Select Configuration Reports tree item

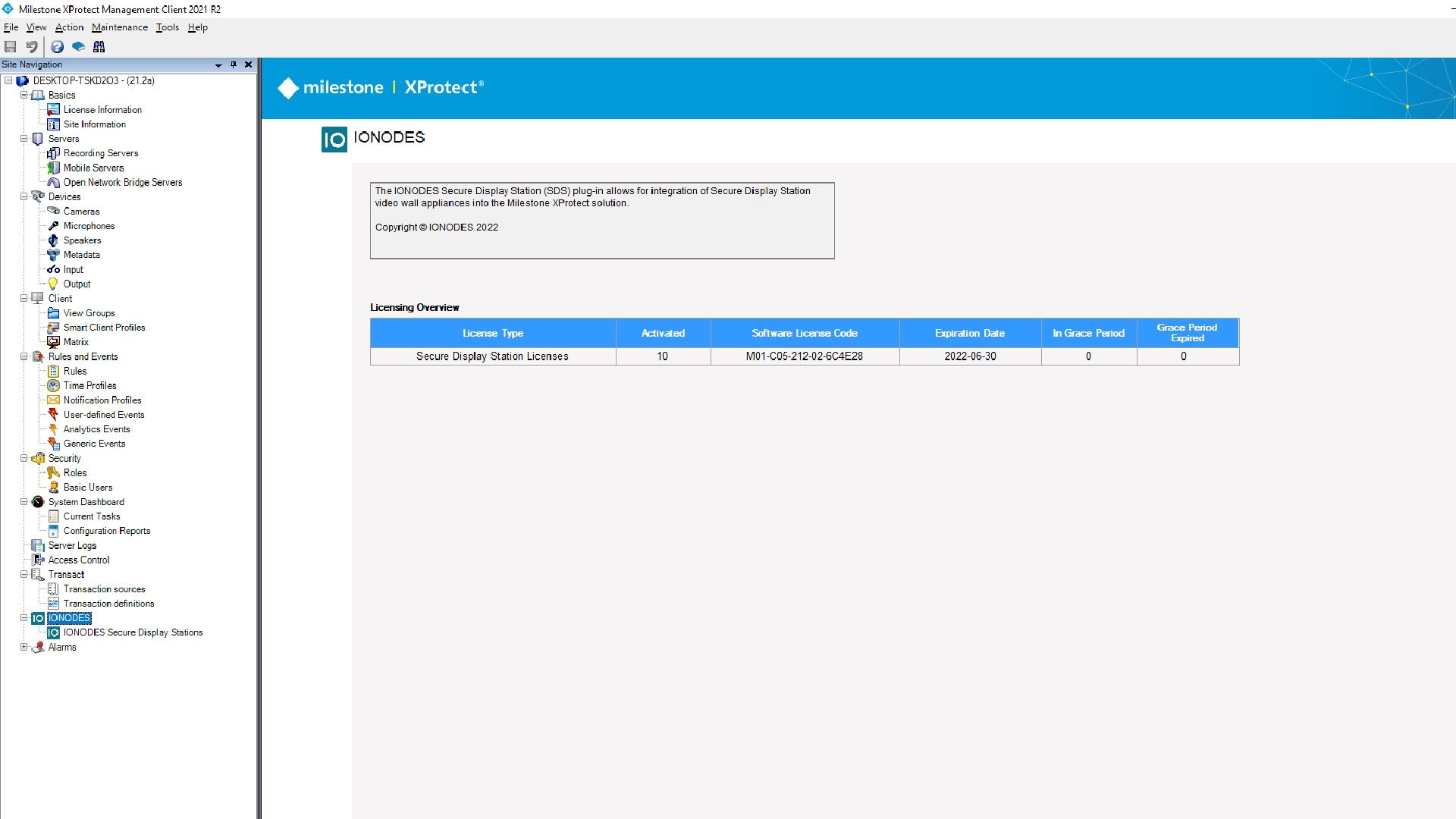coord(107,531)
